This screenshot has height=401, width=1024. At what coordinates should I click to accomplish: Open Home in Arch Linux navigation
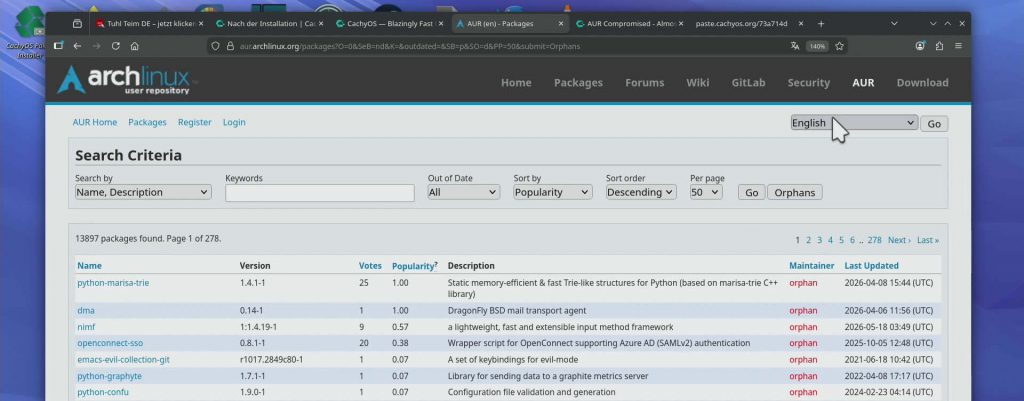pos(516,82)
